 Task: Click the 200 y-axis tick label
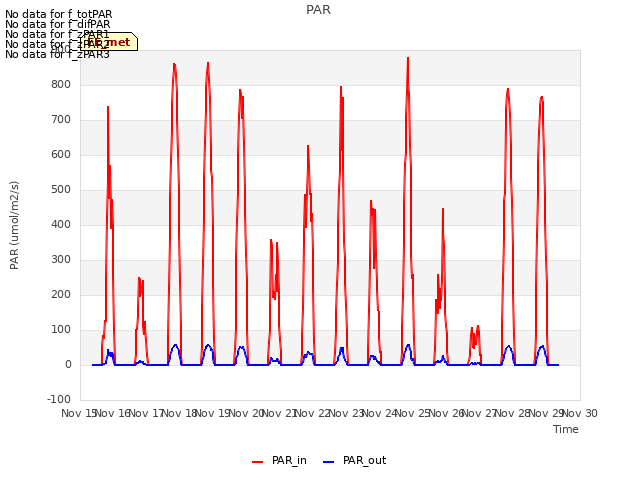pyautogui.click(x=61, y=295)
